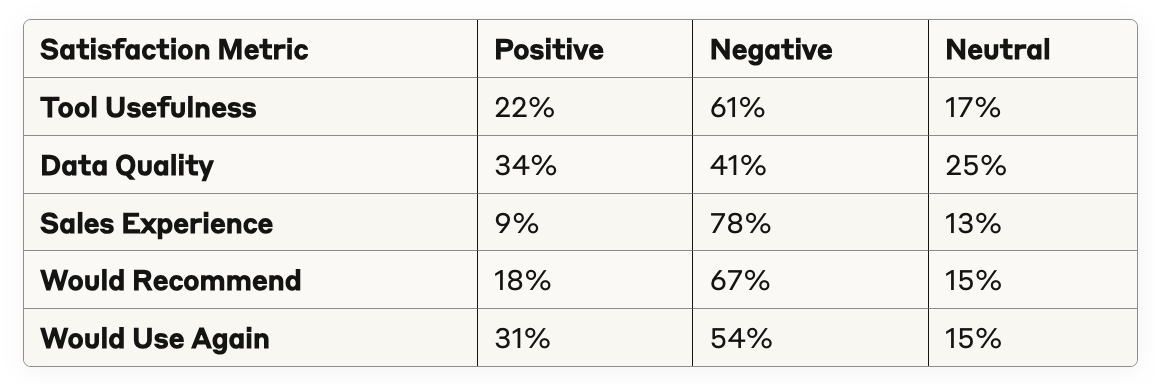The width and height of the screenshot is (1154, 384).
Task: Click the Sales Experience row label
Action: coord(157,223)
